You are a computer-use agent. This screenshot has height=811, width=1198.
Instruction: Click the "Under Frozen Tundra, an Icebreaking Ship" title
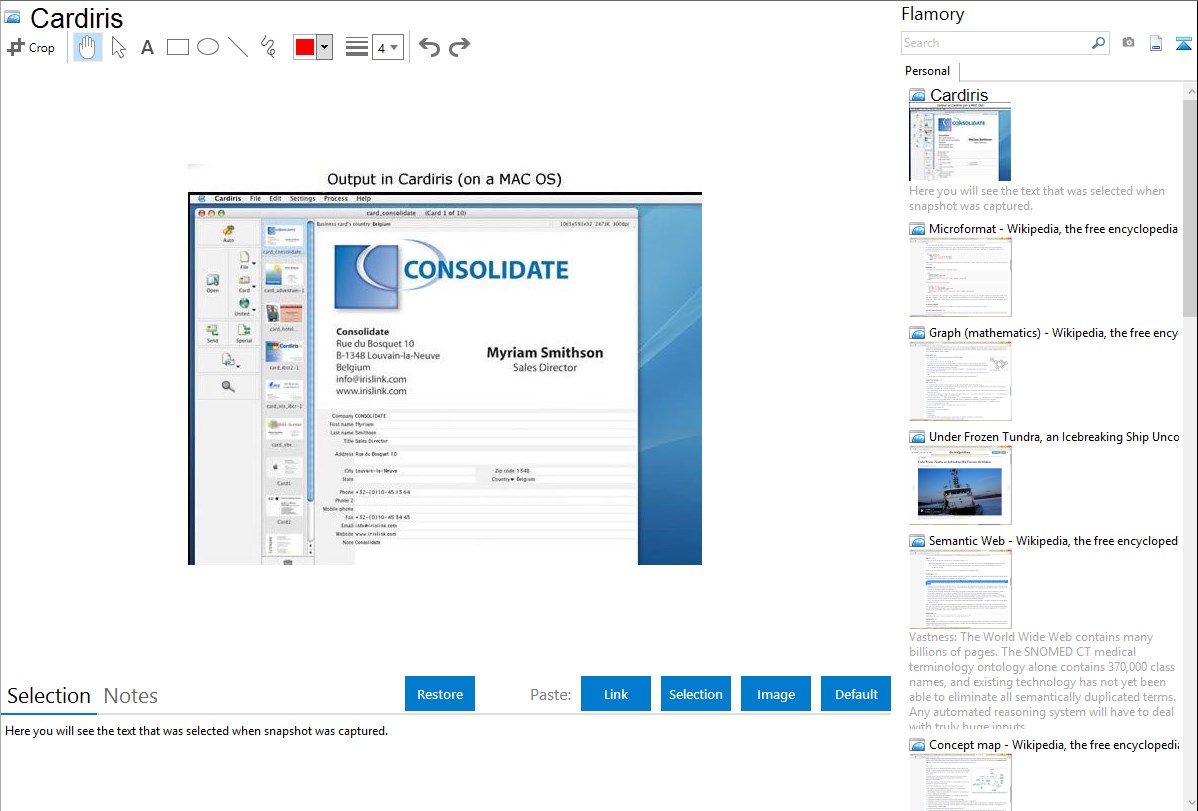(1054, 436)
